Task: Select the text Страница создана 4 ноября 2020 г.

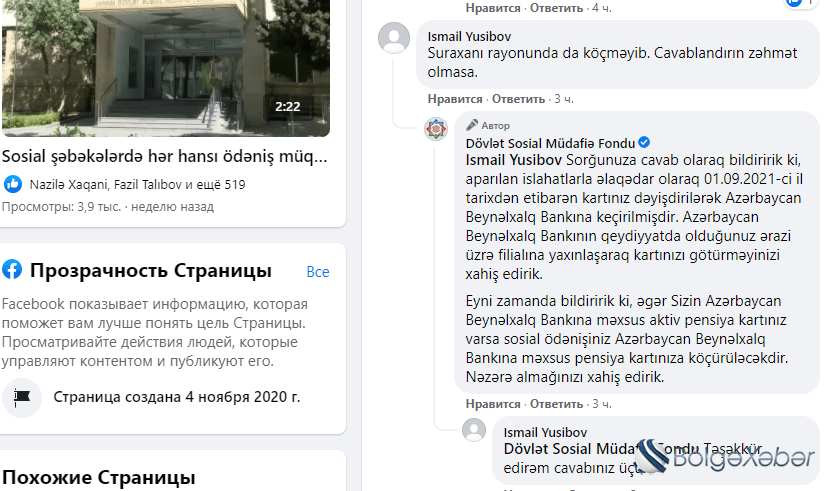Action: pos(177,397)
